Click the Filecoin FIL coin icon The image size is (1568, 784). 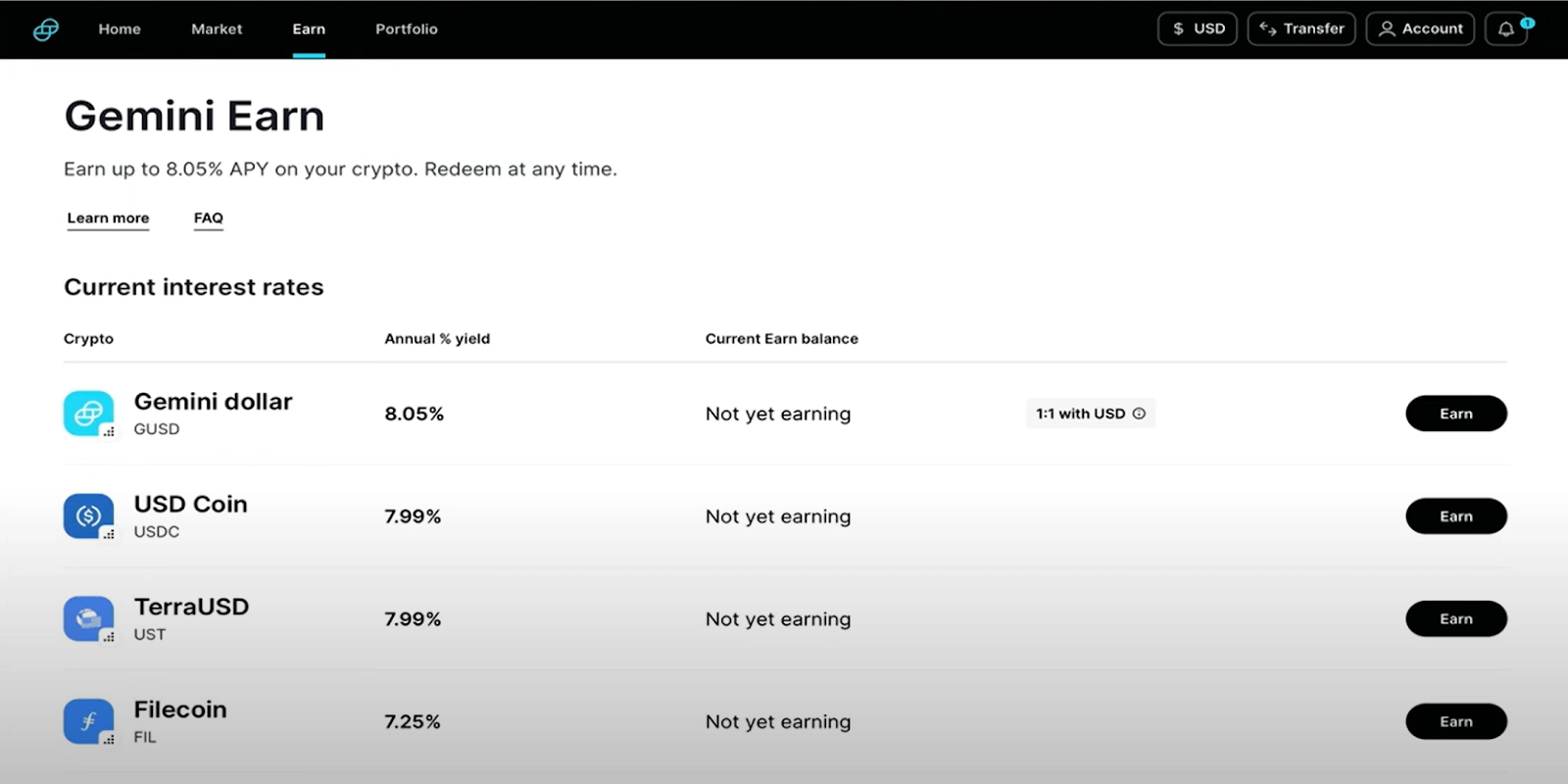point(88,722)
